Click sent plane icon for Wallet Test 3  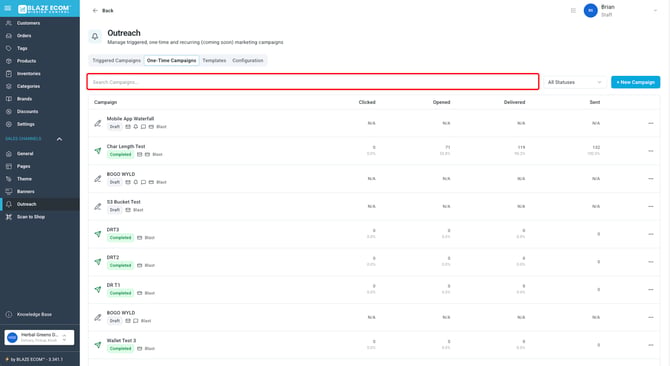pyautogui.click(x=98, y=345)
